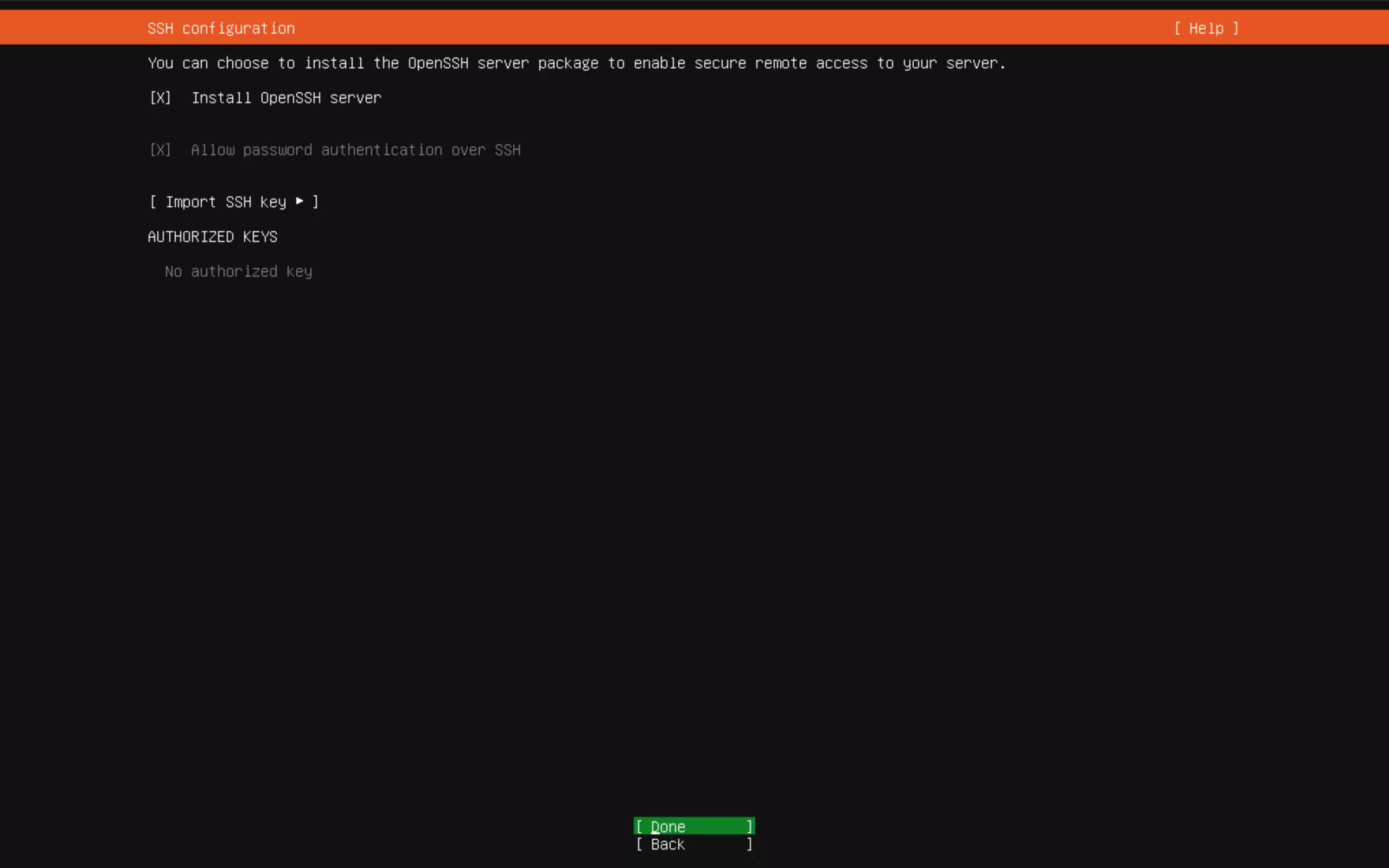Click the X mark for password authentication
Viewport: 1389px width, 868px height.
click(x=160, y=150)
